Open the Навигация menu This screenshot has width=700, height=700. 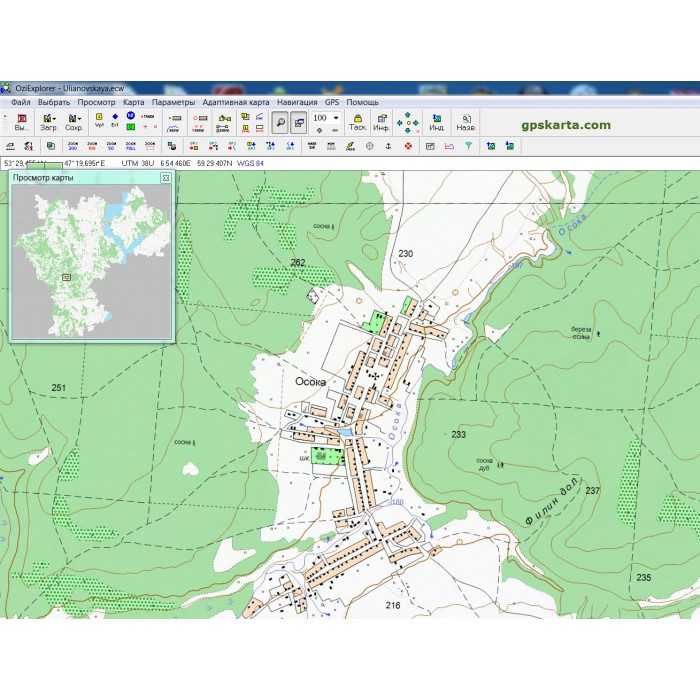(297, 102)
